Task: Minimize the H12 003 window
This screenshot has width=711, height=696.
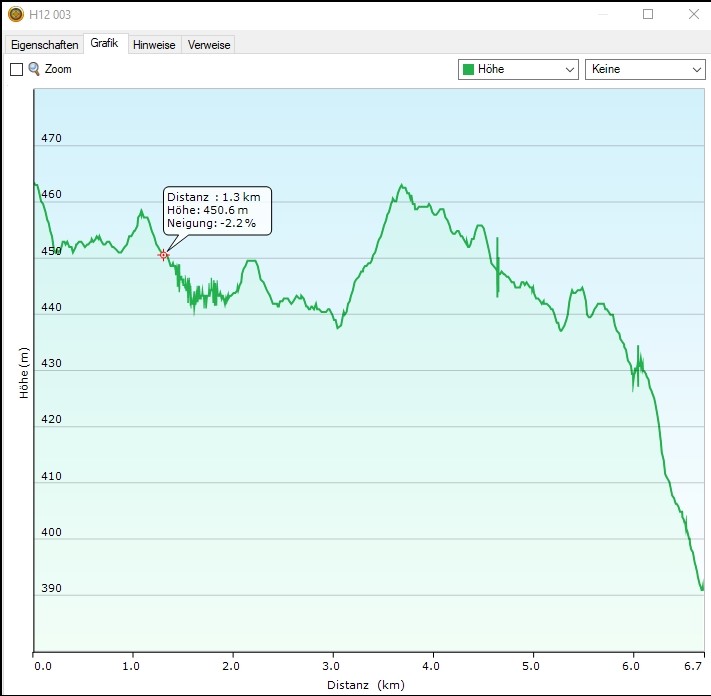Action: pos(602,14)
